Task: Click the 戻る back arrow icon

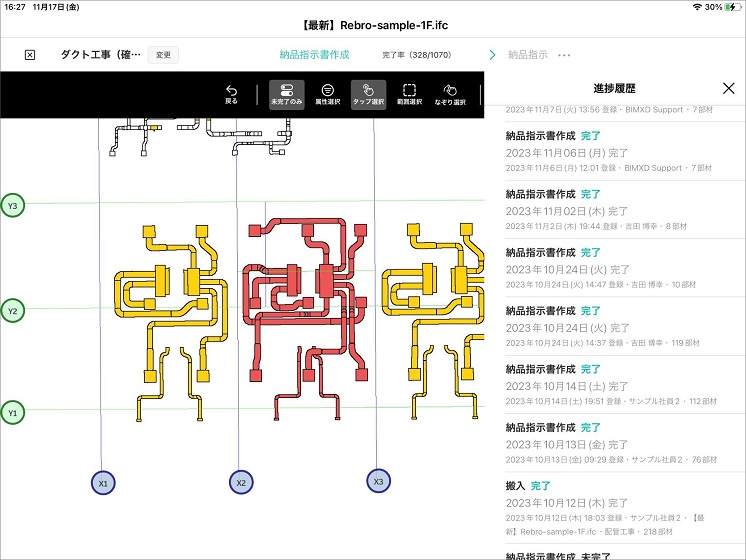Action: (231, 94)
